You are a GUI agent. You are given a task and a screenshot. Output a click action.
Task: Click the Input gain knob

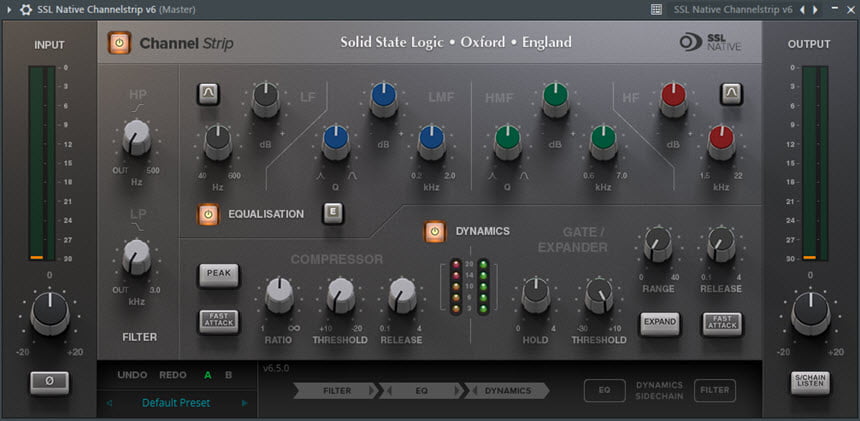click(50, 312)
